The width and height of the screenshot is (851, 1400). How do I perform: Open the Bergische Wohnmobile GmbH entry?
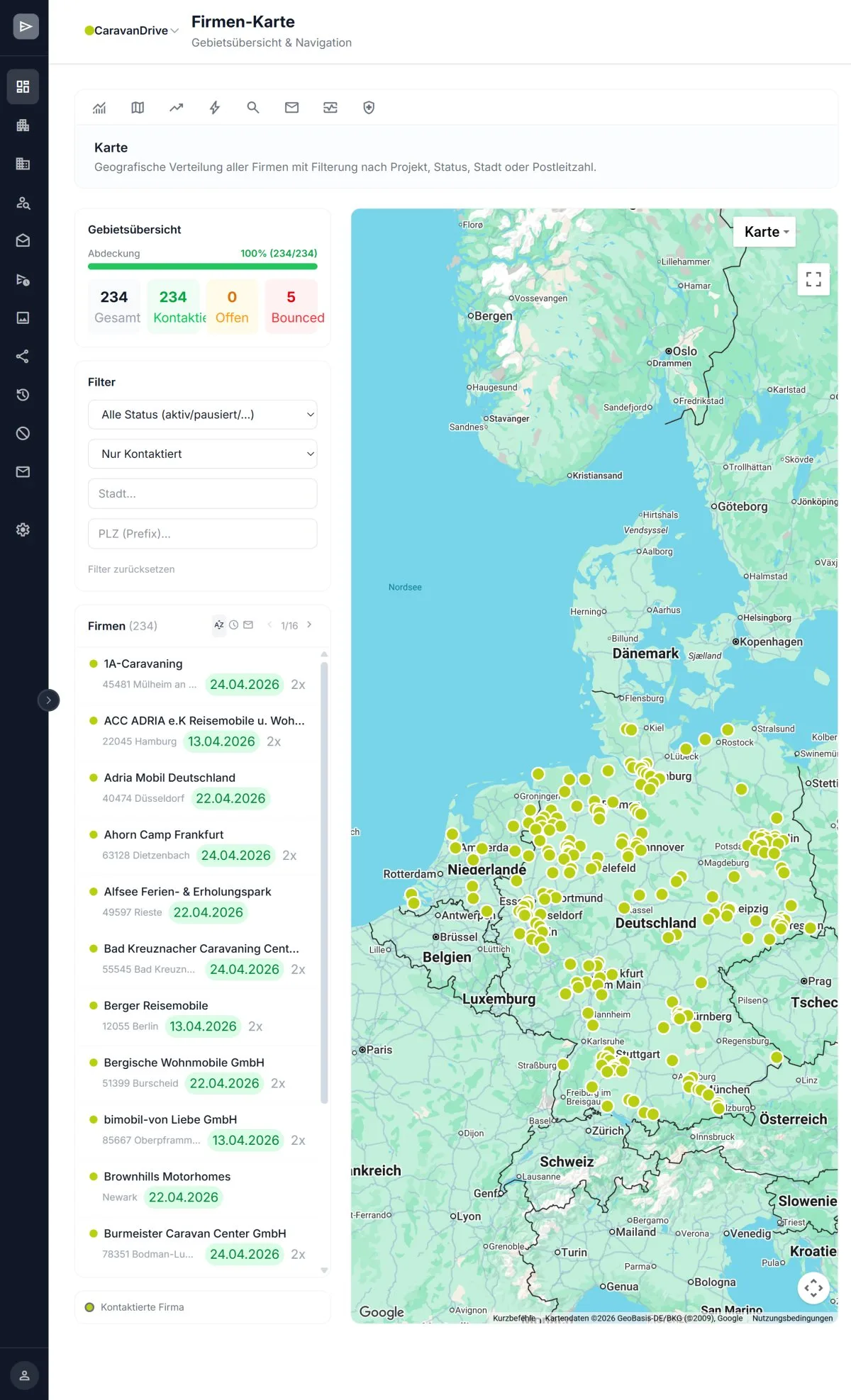coord(198,1073)
